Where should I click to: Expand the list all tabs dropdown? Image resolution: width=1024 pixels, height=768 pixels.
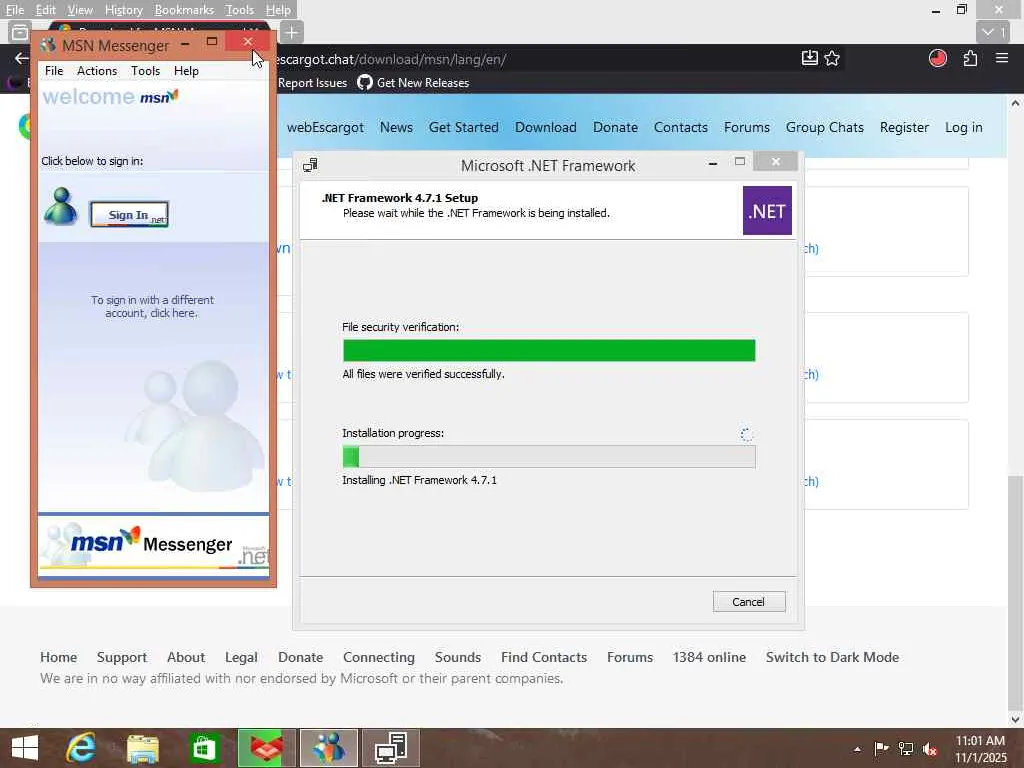pos(993,31)
